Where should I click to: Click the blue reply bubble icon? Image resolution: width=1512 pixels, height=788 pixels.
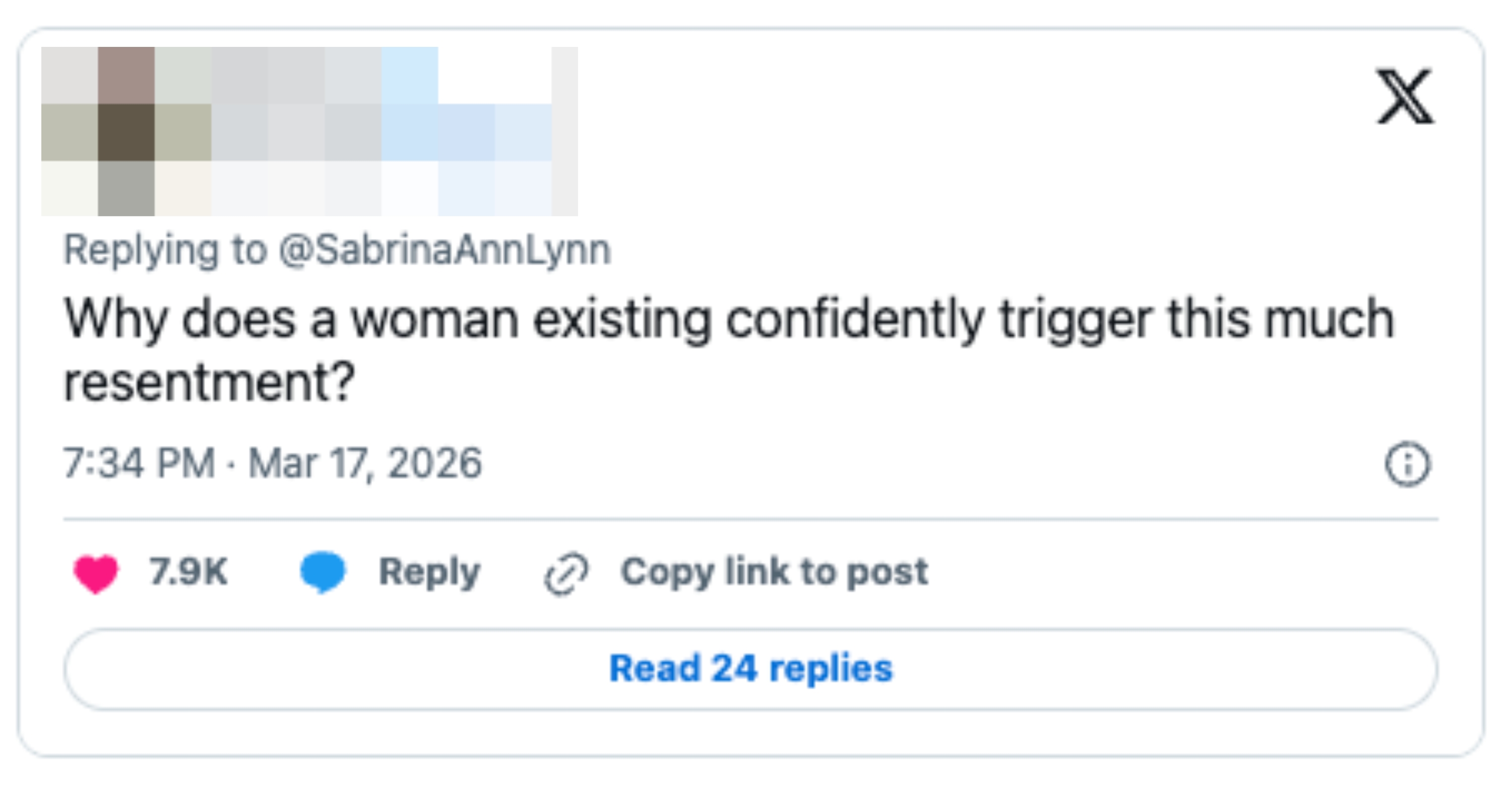tap(323, 571)
